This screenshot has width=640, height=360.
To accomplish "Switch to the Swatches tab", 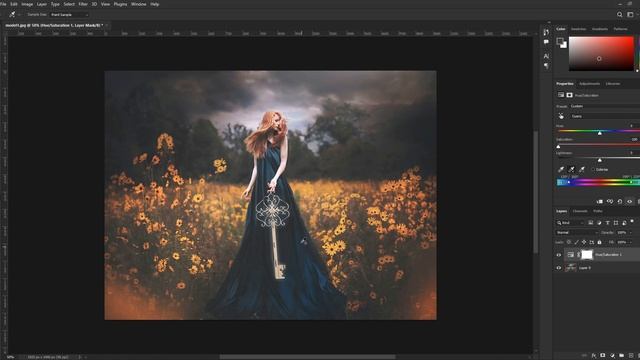I will 578,29.
